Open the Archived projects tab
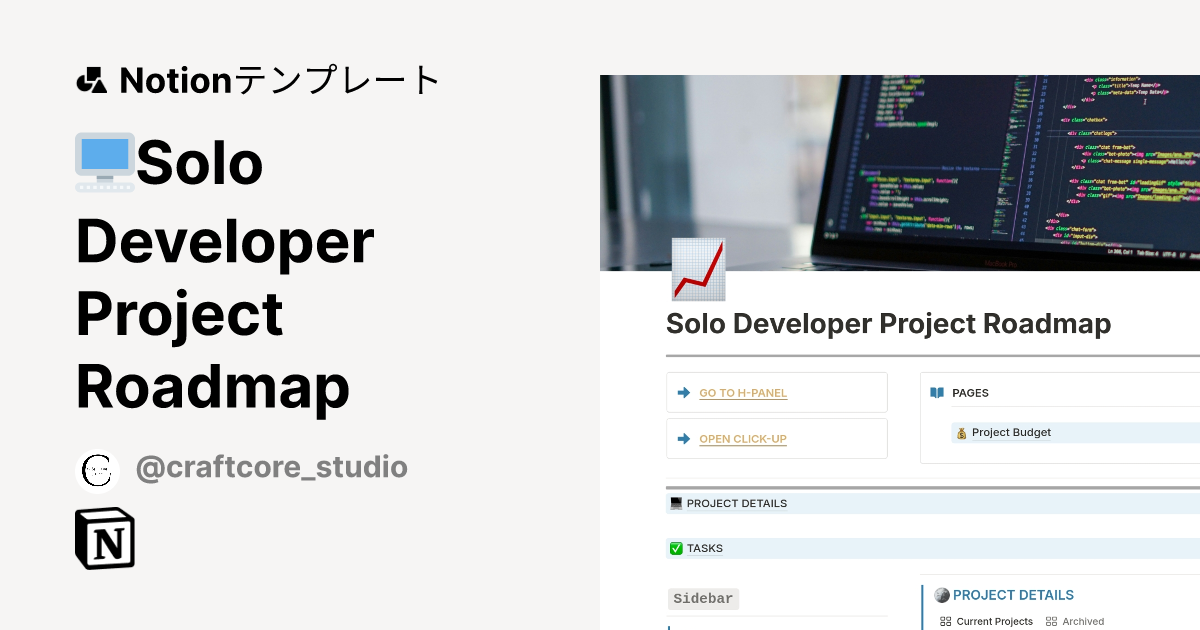 coord(1082,621)
